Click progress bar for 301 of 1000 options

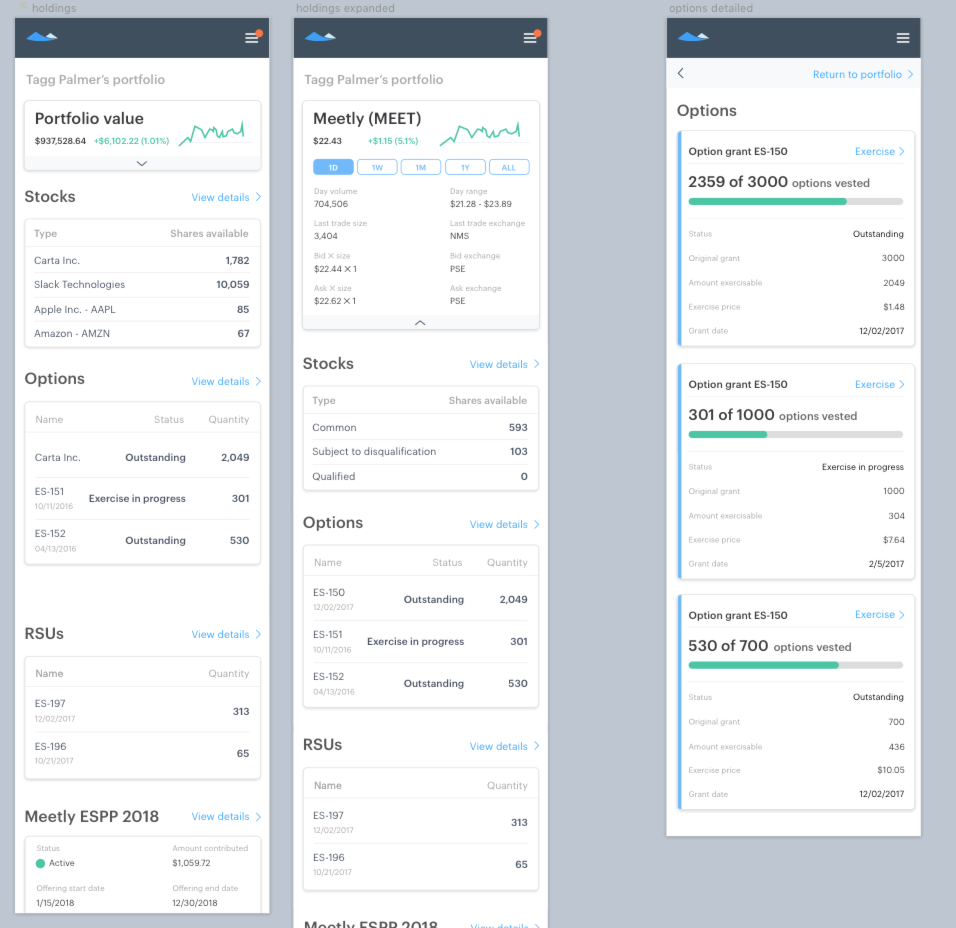[796, 435]
